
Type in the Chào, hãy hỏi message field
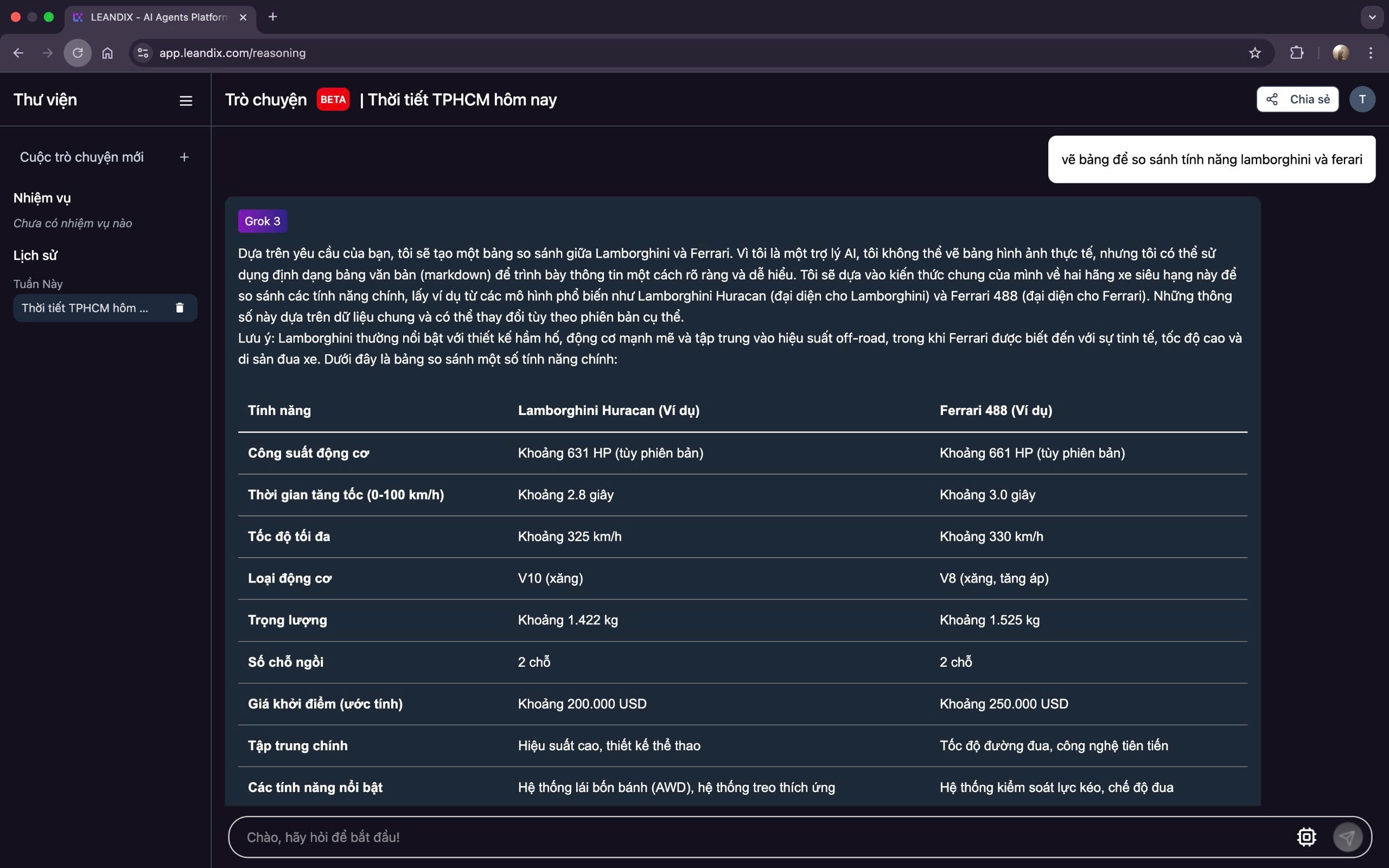pyautogui.click(x=746, y=837)
